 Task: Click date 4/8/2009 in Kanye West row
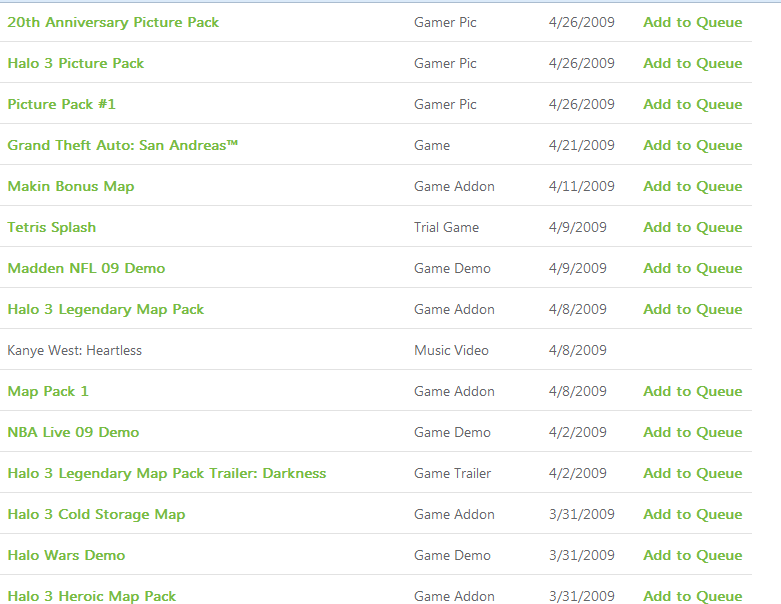tap(578, 351)
